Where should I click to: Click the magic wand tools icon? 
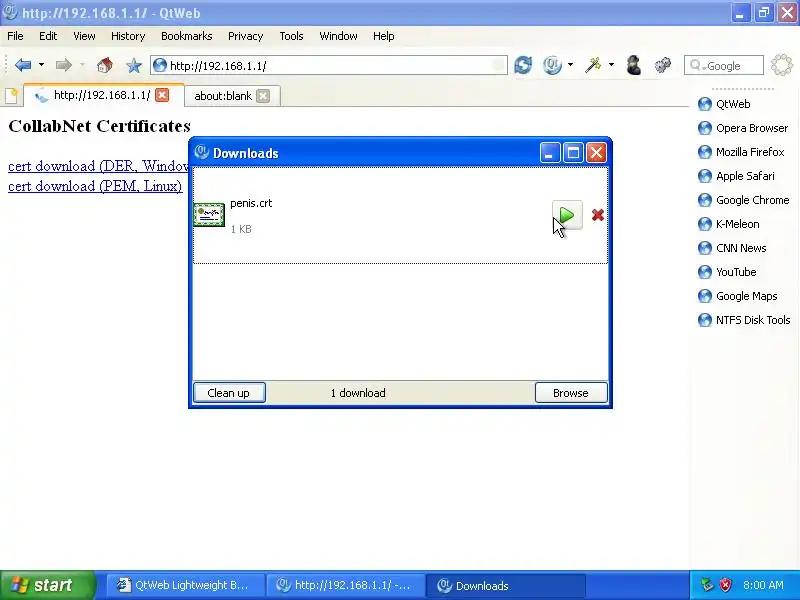(x=593, y=65)
